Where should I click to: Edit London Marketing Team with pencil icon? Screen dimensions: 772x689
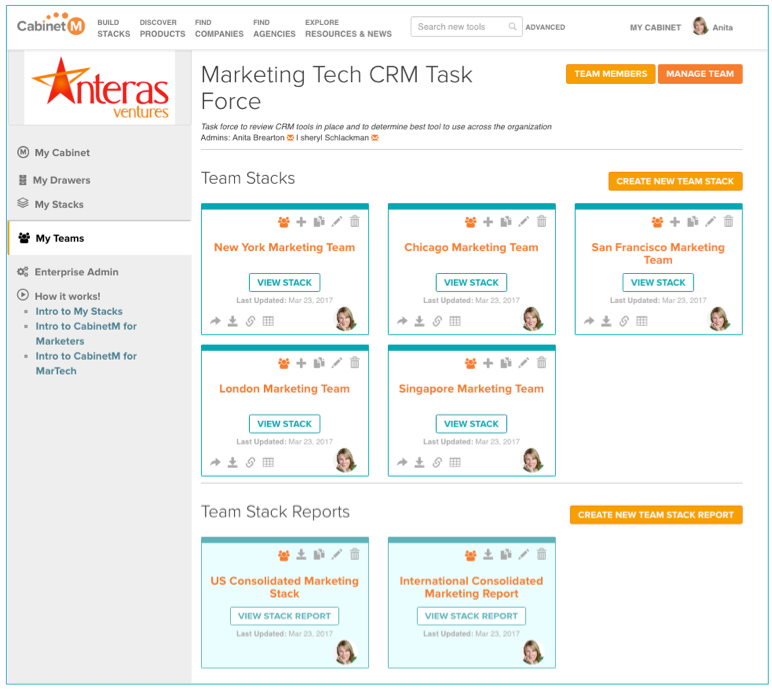337,363
